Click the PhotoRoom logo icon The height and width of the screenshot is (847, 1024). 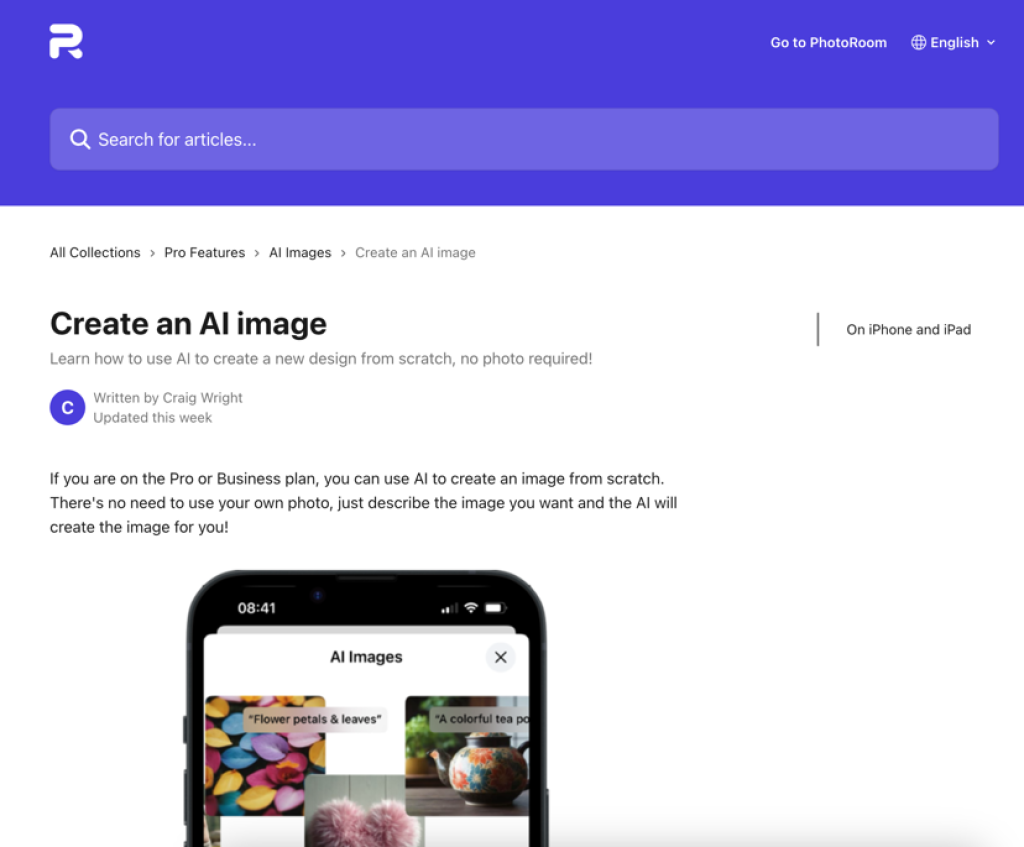click(x=66, y=42)
